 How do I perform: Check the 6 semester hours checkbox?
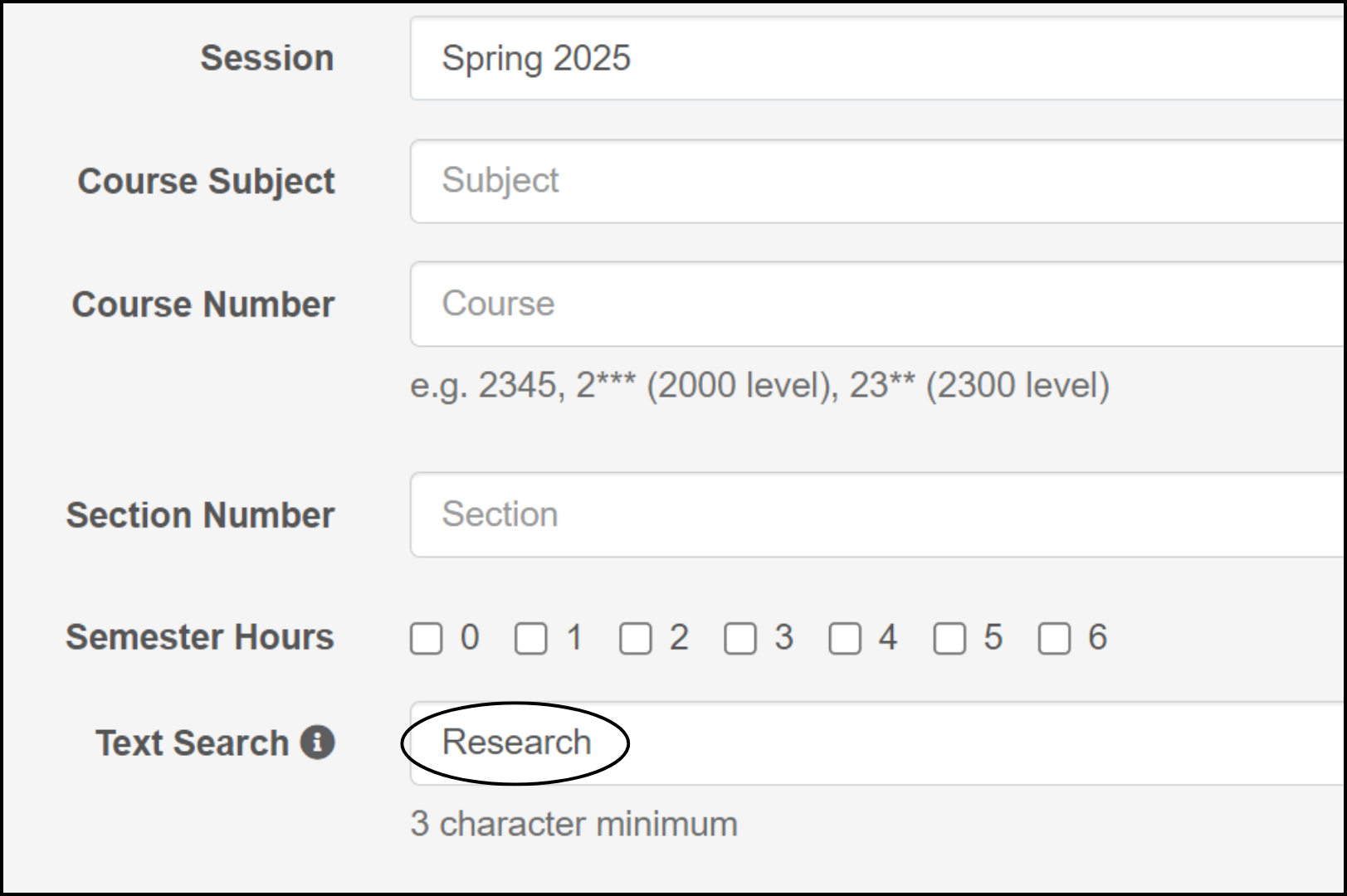pos(1054,639)
